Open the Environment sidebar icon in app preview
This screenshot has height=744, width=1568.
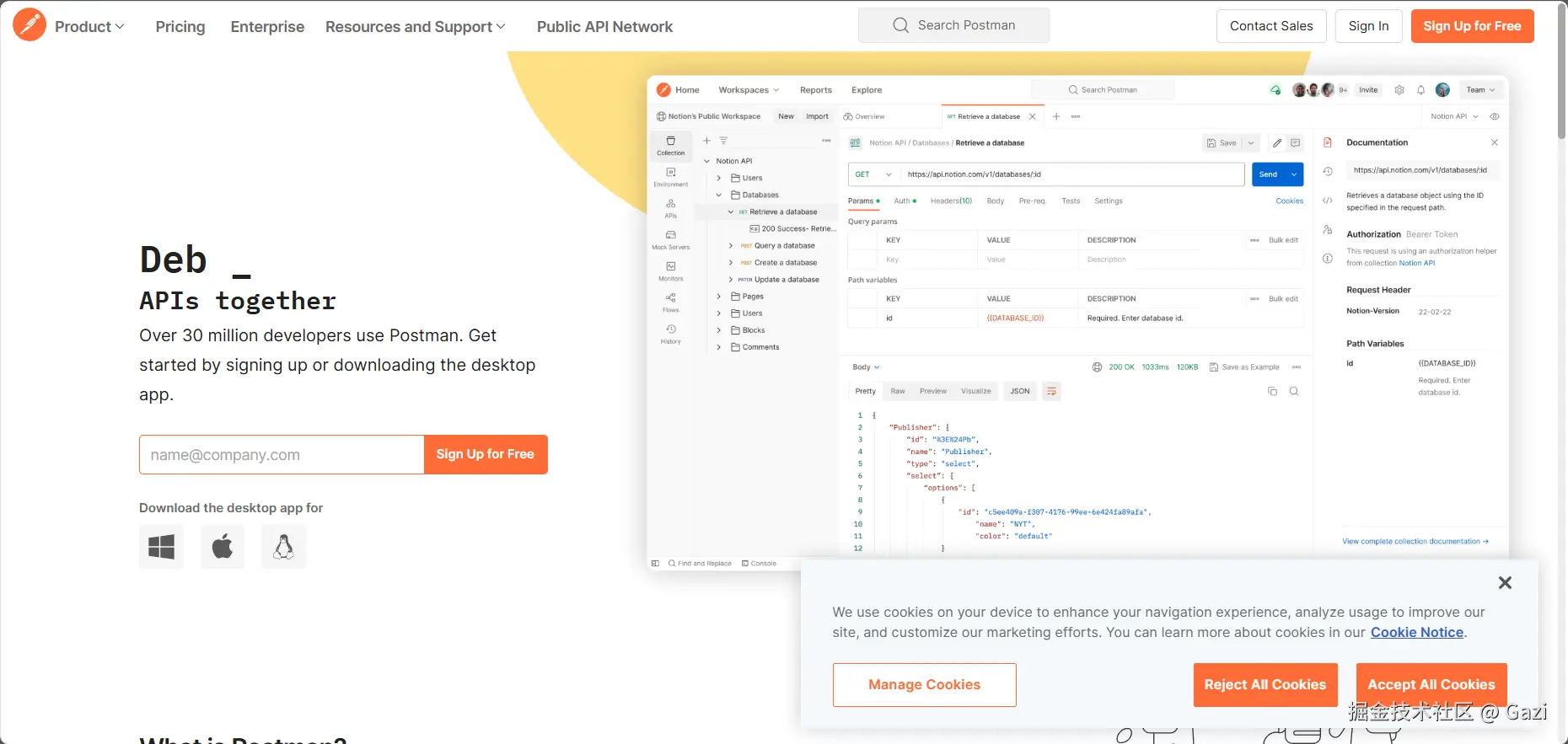pyautogui.click(x=671, y=177)
